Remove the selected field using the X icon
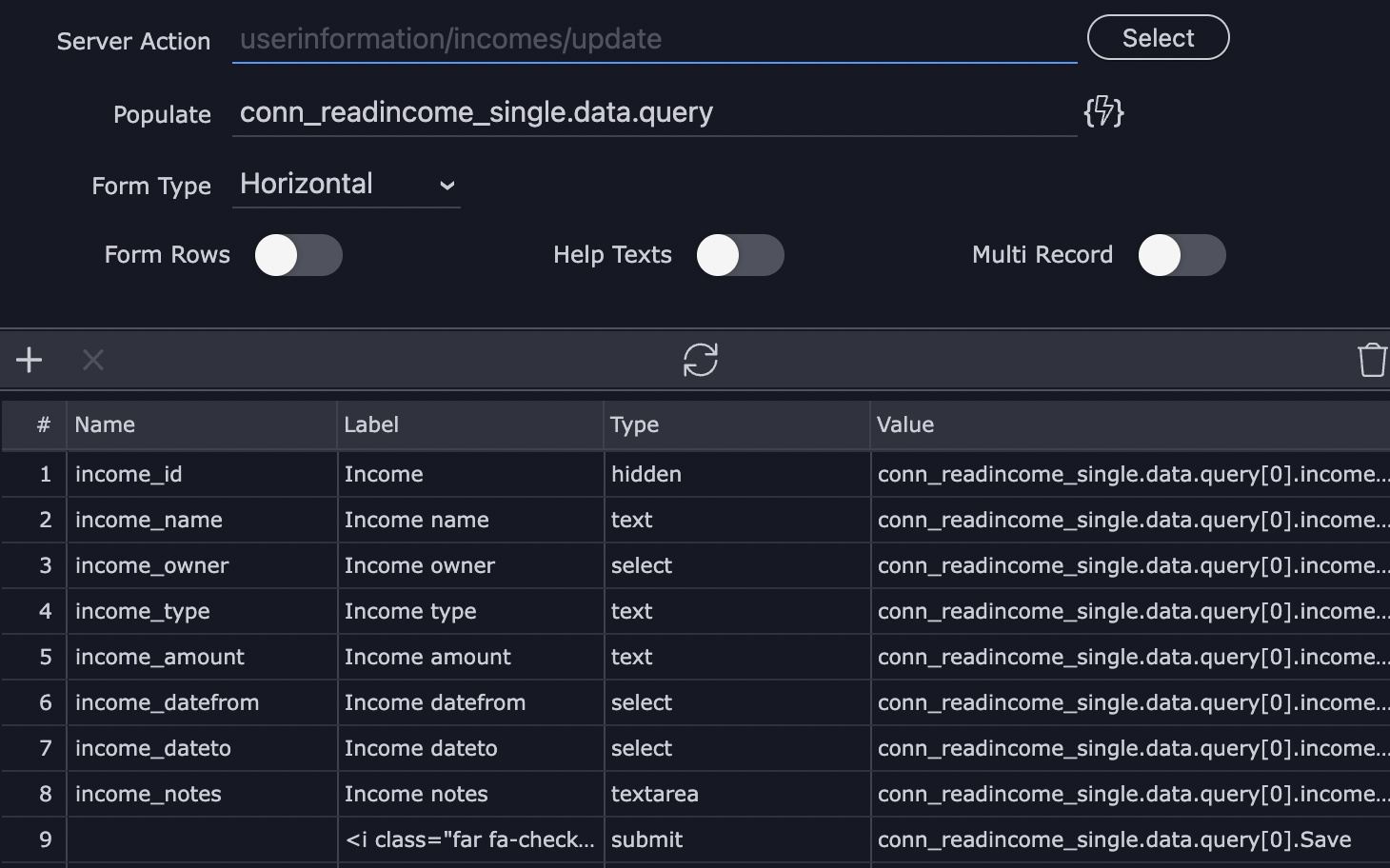The image size is (1390, 868). click(91, 360)
